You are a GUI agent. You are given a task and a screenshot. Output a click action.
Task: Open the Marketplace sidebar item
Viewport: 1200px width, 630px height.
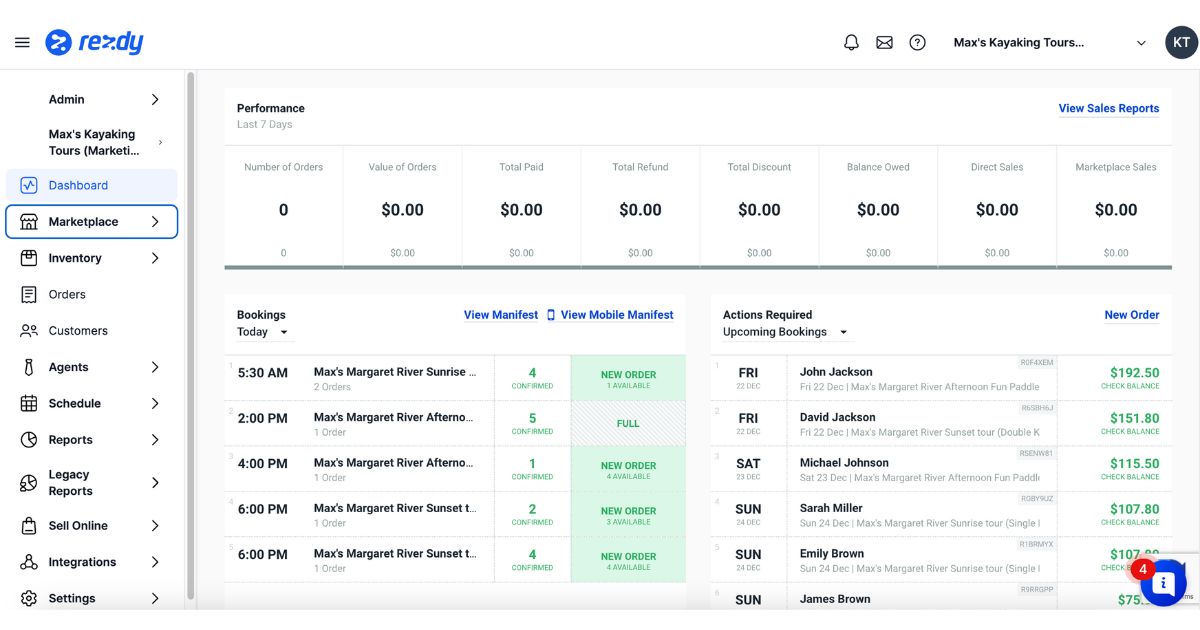[x=91, y=222]
